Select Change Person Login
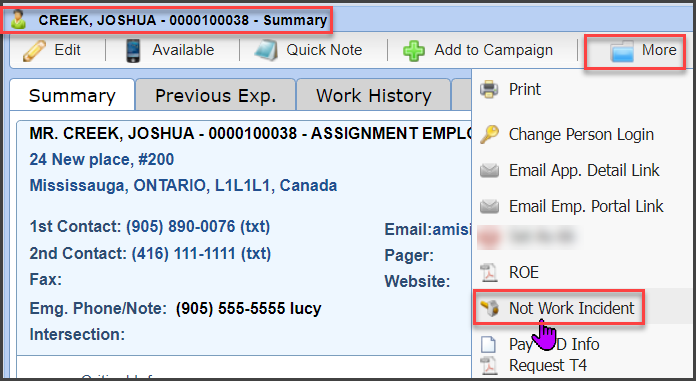696x381 pixels. coord(582,134)
